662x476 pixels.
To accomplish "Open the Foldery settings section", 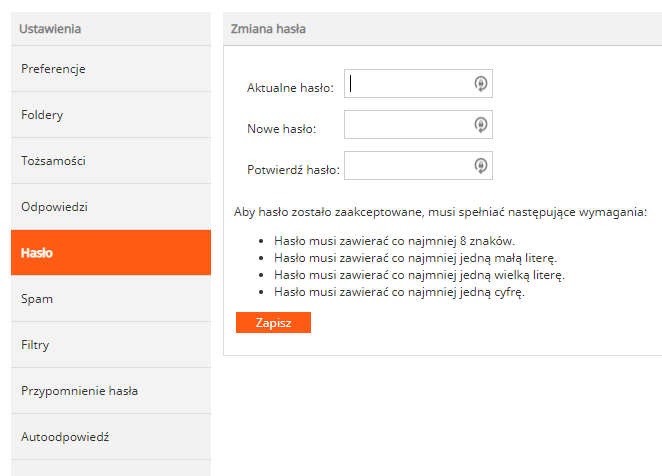I will tap(111, 115).
